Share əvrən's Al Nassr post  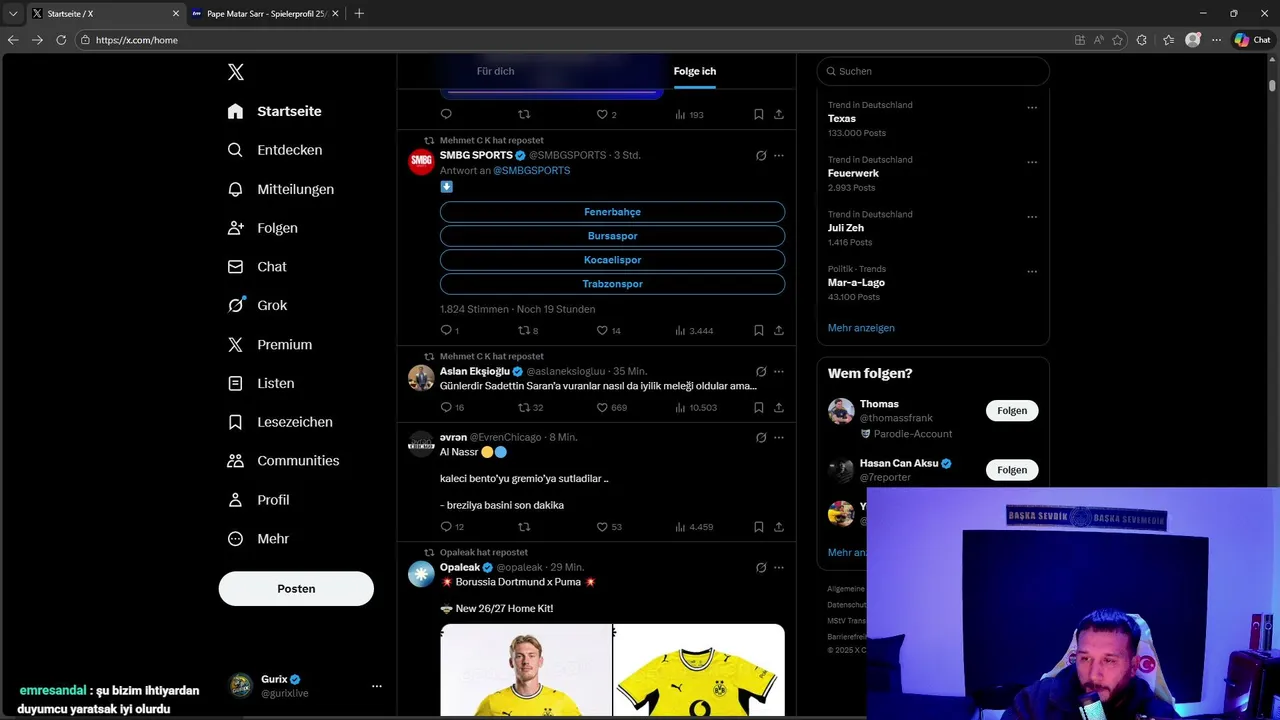778,527
